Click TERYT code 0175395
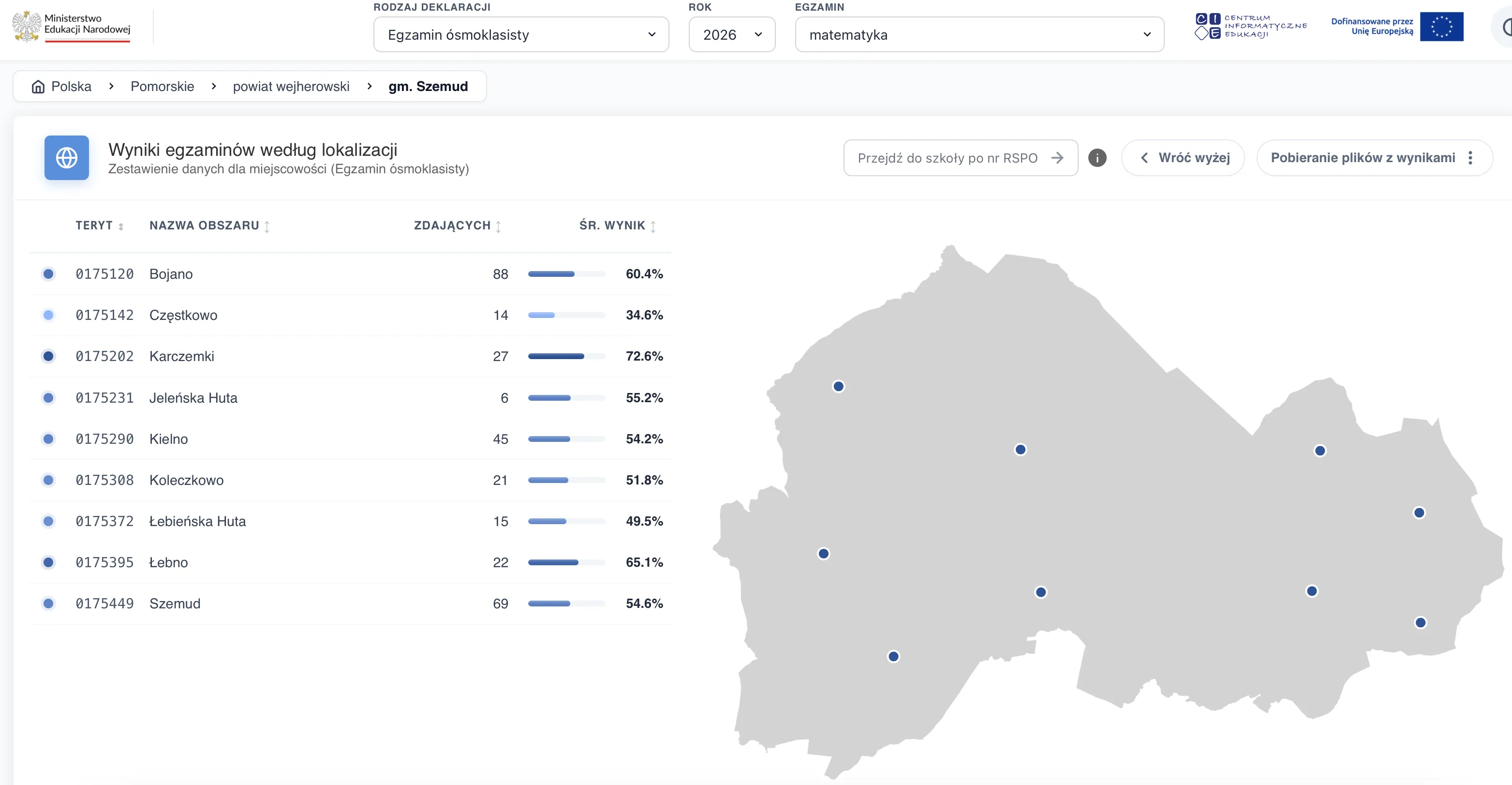 [x=104, y=562]
